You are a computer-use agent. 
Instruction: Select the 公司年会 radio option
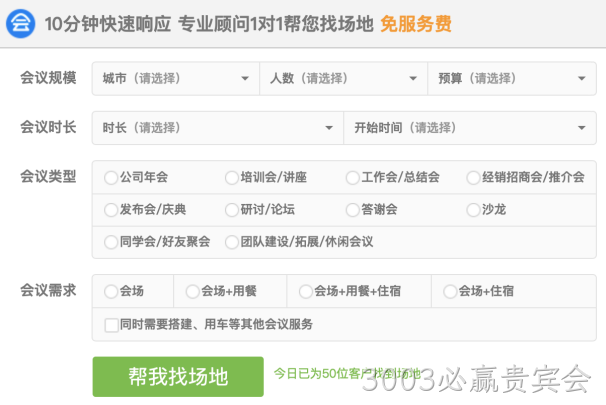(x=111, y=178)
